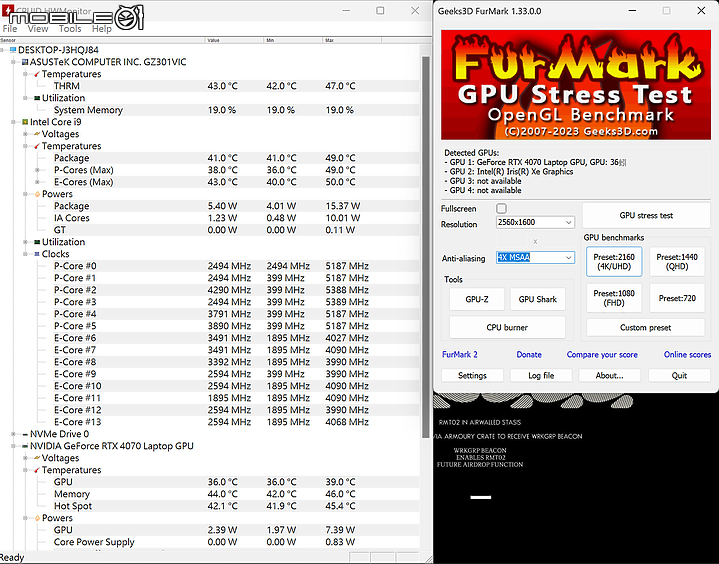Launch the GPU Shark tool
719x564 pixels.
[537, 299]
